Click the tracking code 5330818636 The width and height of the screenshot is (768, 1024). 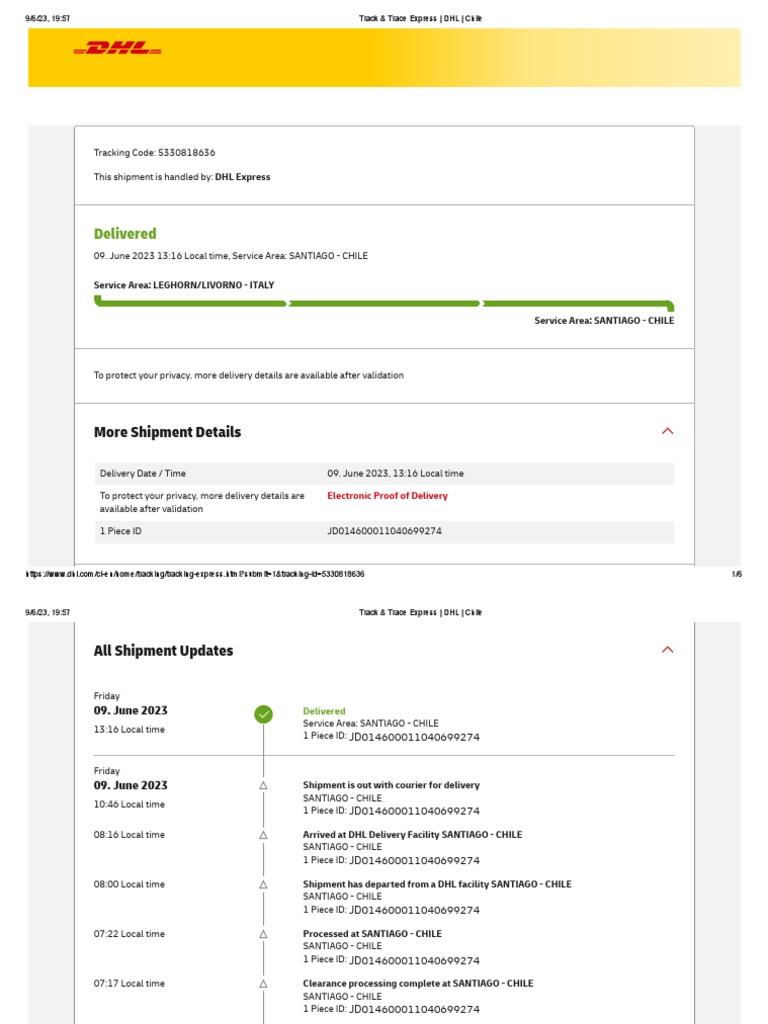(186, 153)
